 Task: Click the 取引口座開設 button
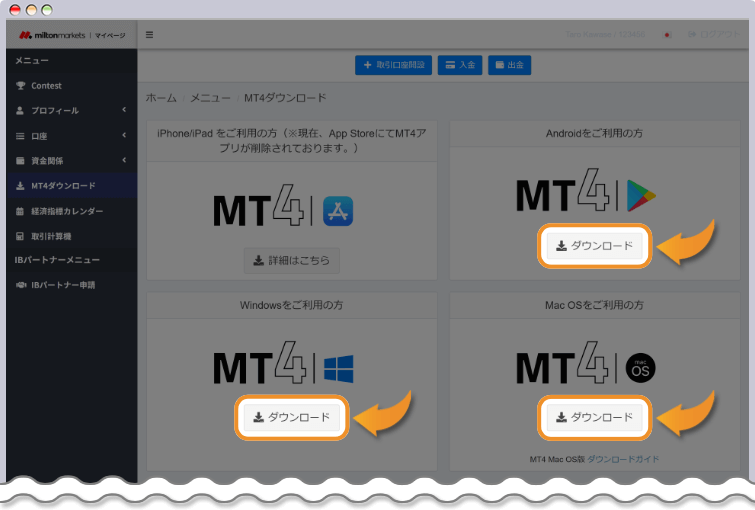coord(393,65)
